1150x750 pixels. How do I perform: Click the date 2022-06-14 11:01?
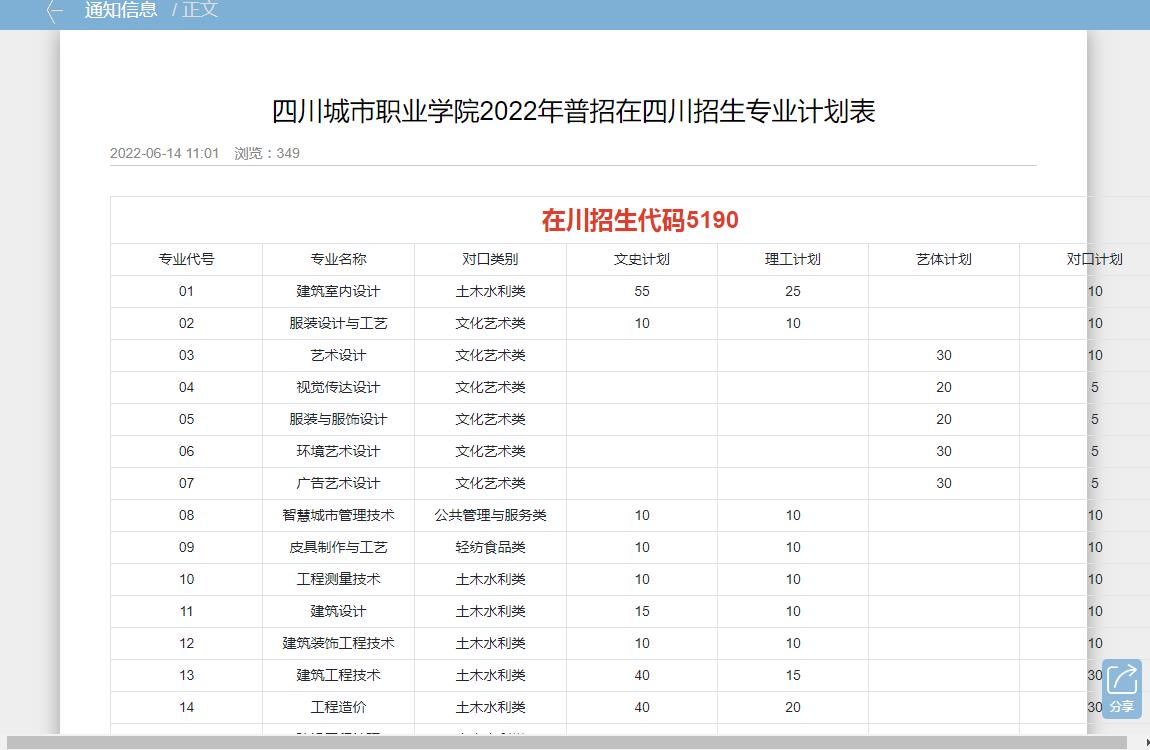pyautogui.click(x=164, y=153)
